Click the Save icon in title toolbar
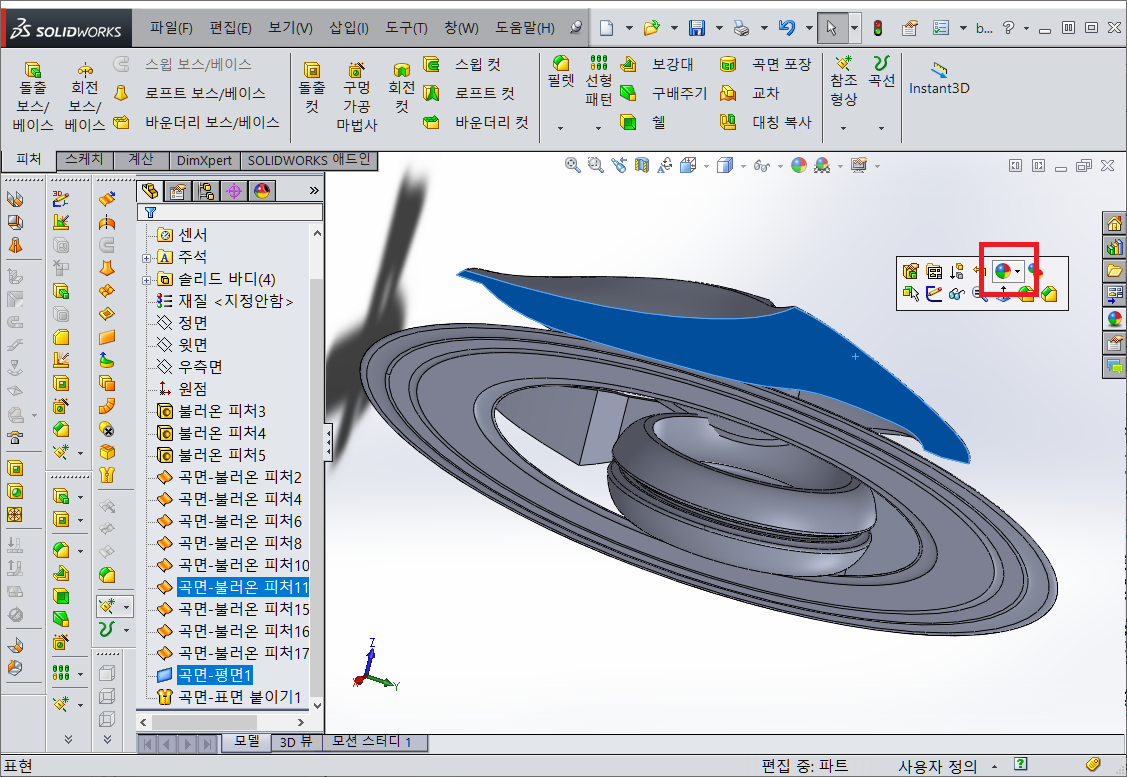The image size is (1127, 777). click(696, 28)
